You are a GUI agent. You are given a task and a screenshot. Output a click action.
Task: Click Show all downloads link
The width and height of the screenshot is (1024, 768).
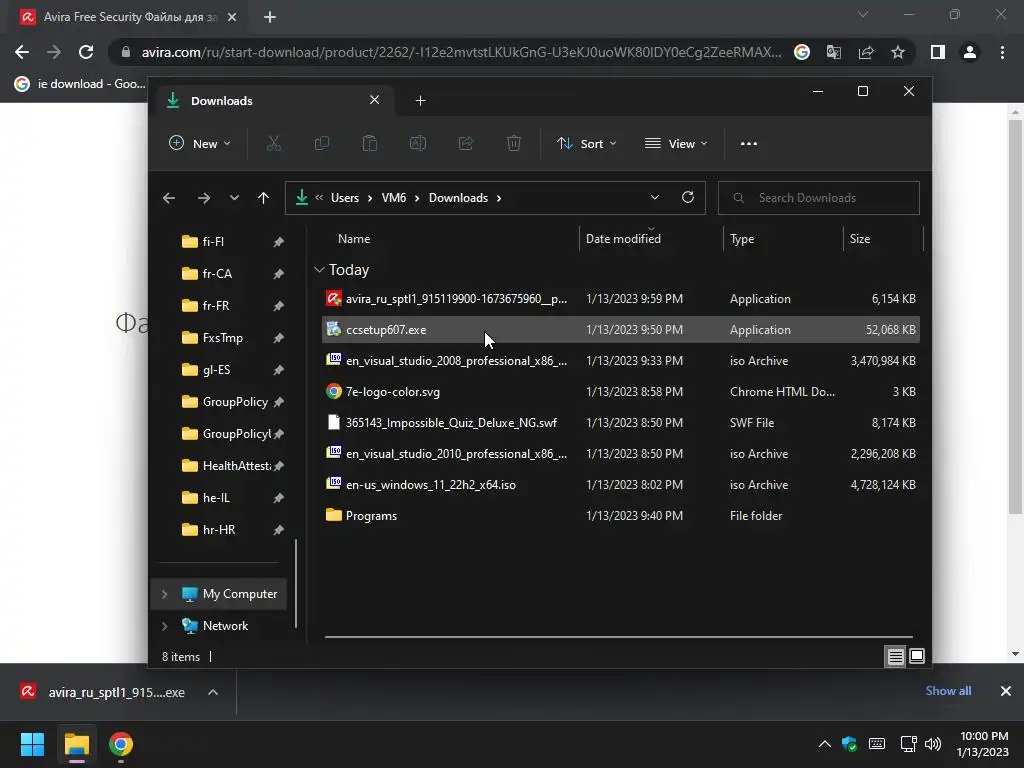point(948,691)
